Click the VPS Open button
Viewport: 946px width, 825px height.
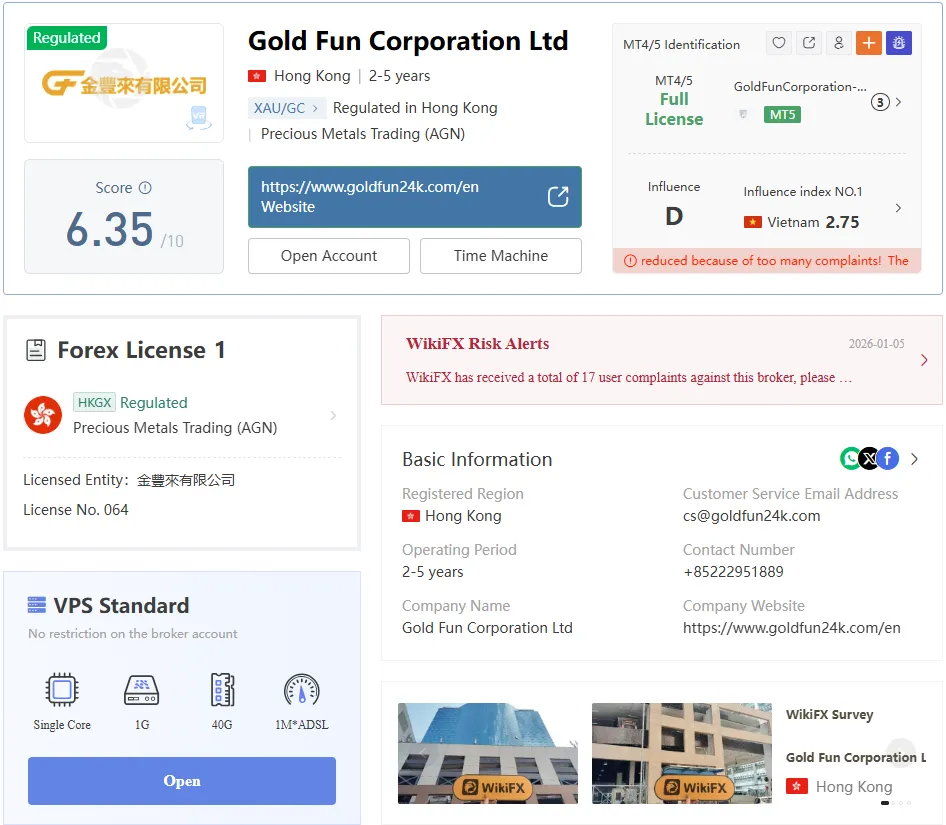[182, 780]
